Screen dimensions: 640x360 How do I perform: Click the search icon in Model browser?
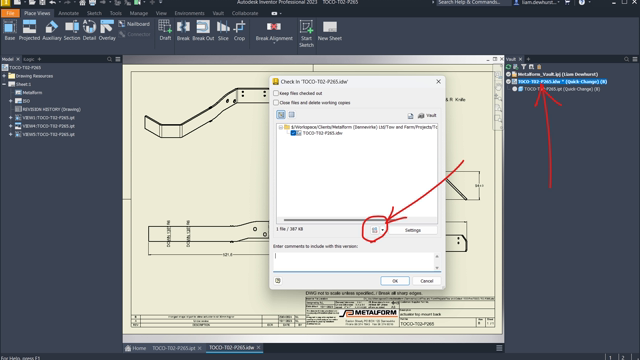(109, 59)
